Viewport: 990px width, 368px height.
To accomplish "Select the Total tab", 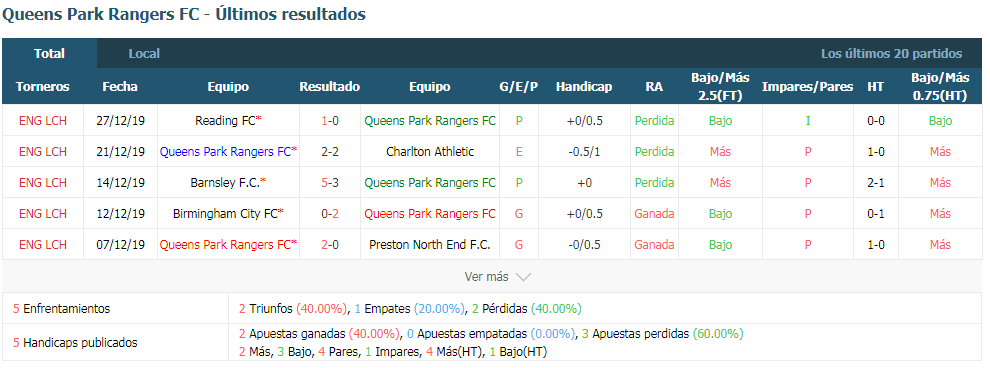I will pyautogui.click(x=49, y=54).
